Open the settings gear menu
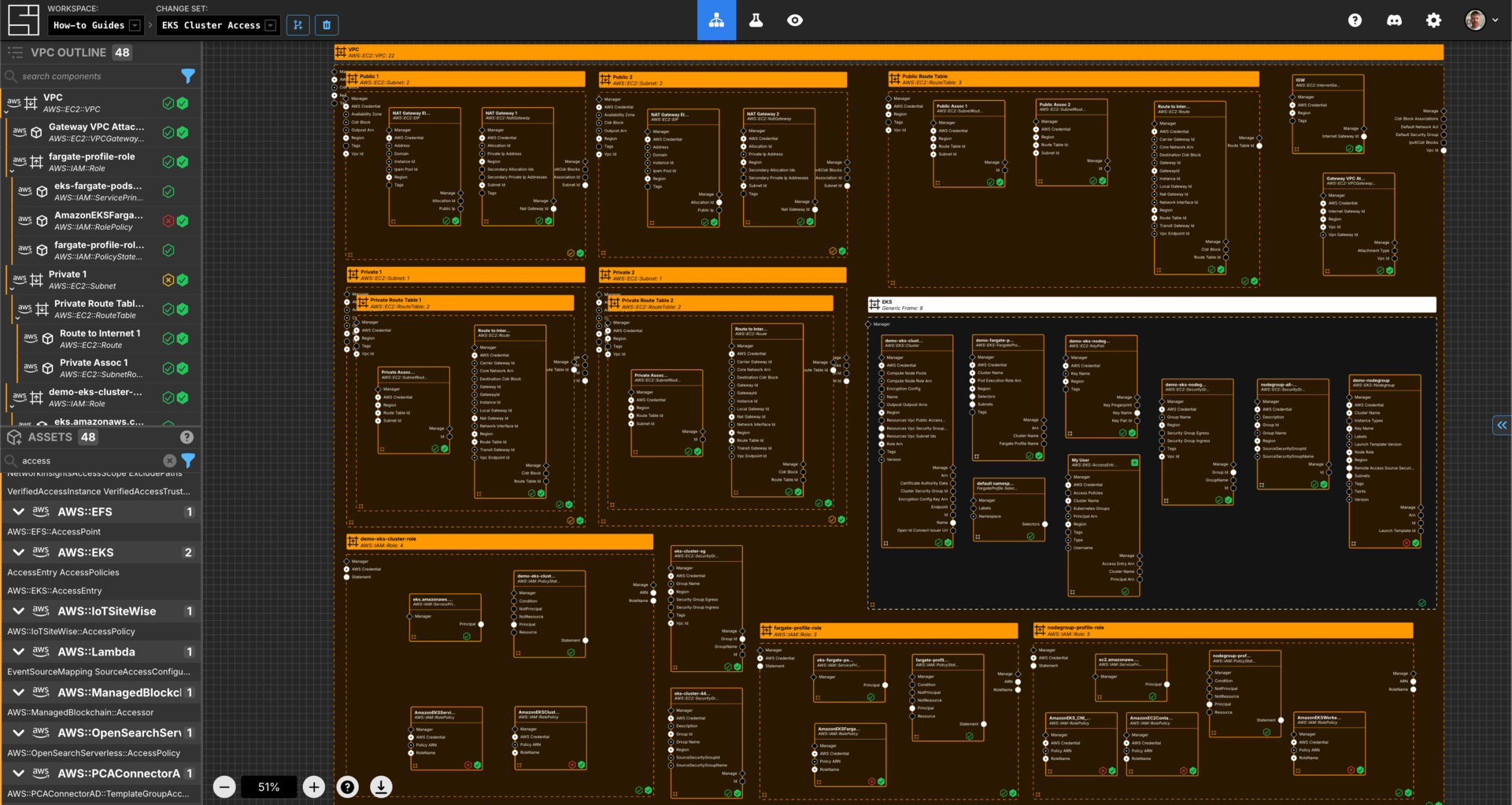This screenshot has width=1512, height=805. [1433, 20]
